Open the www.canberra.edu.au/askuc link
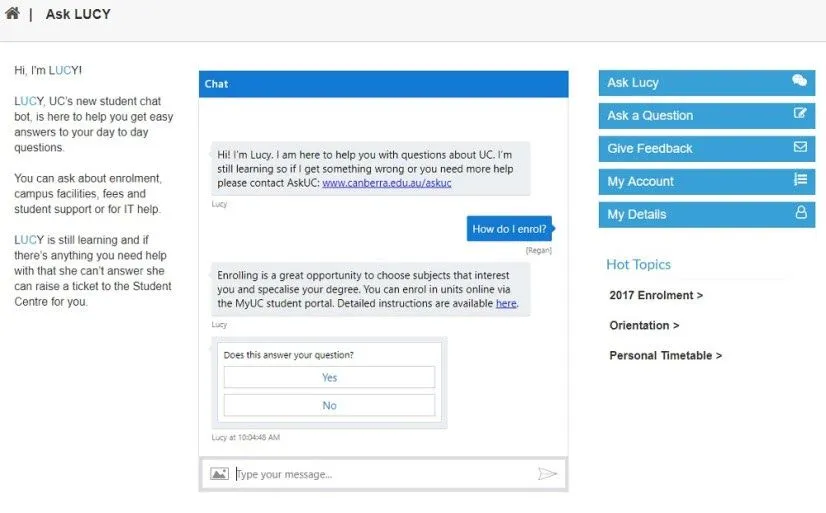This screenshot has width=826, height=513. coord(387,183)
